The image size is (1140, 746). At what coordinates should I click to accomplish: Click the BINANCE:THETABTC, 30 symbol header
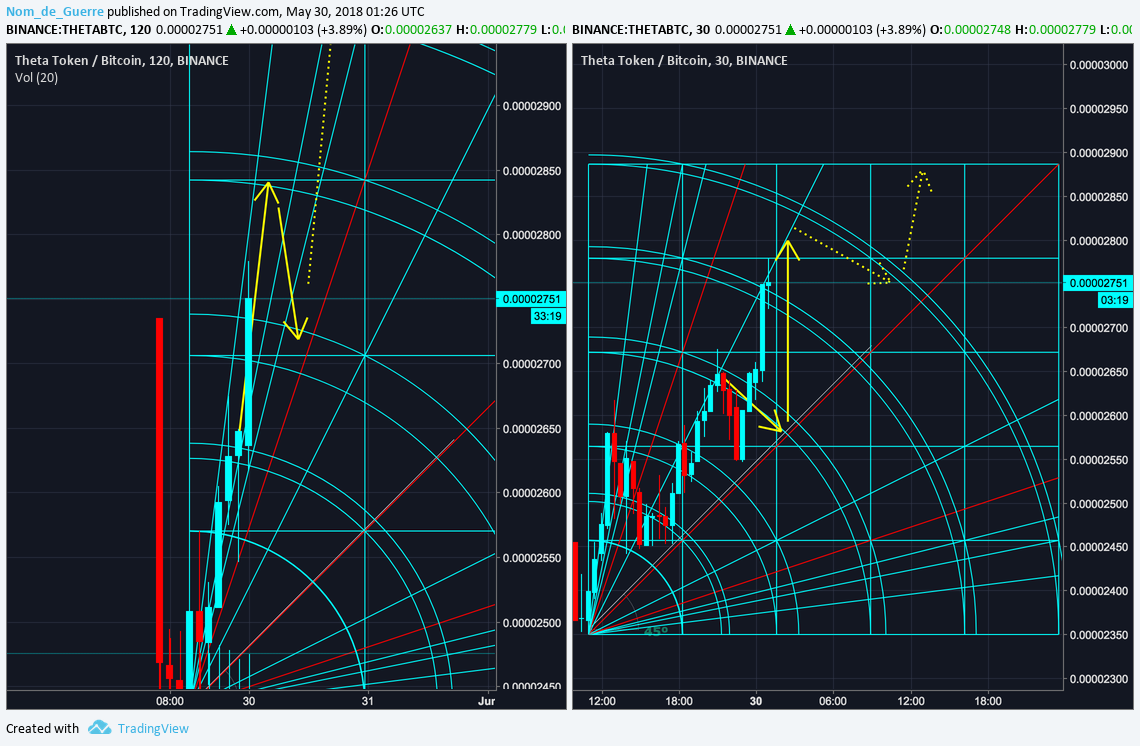pyautogui.click(x=641, y=30)
